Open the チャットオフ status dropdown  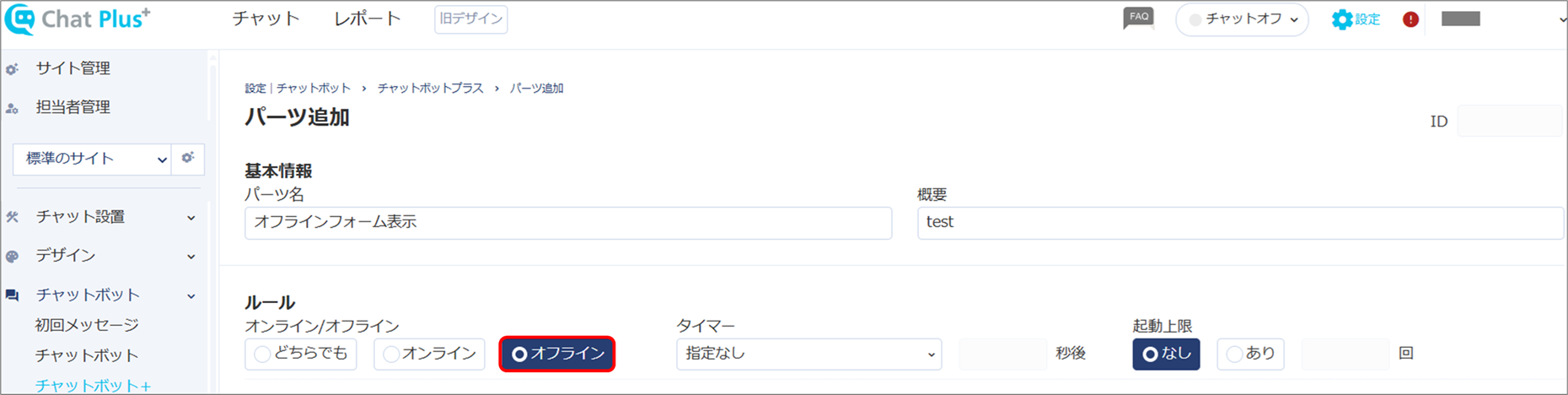pyautogui.click(x=1242, y=19)
